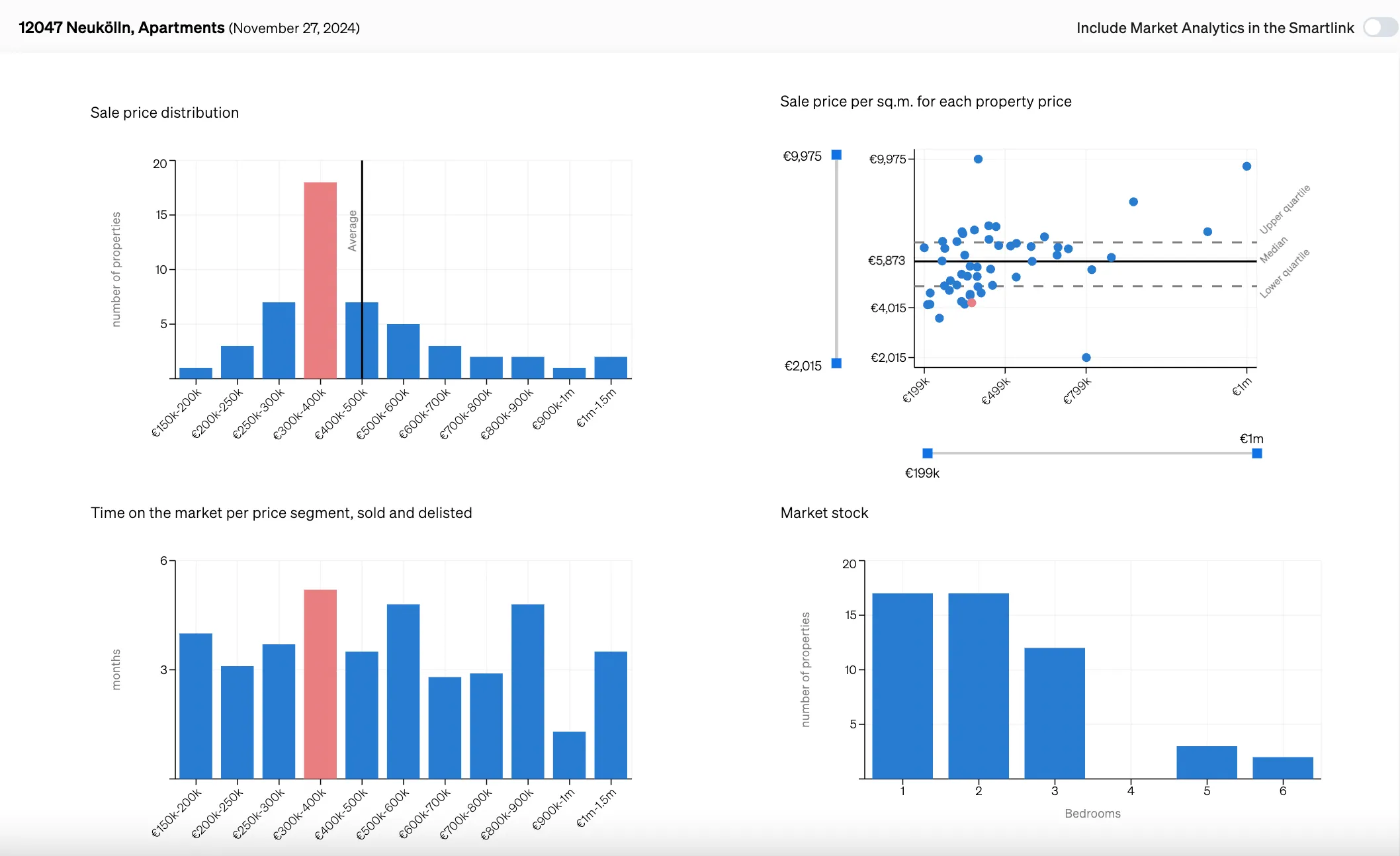The image size is (1400, 856).
Task: Click the '12047 Neukölln, Apartments' heading
Action: pos(122,28)
